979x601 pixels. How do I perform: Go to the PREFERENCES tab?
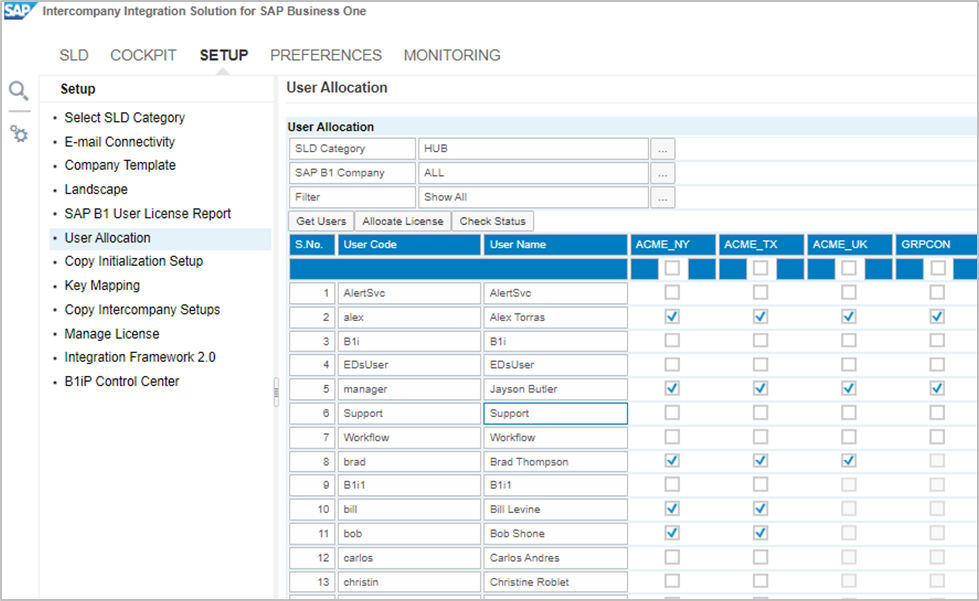(x=326, y=56)
